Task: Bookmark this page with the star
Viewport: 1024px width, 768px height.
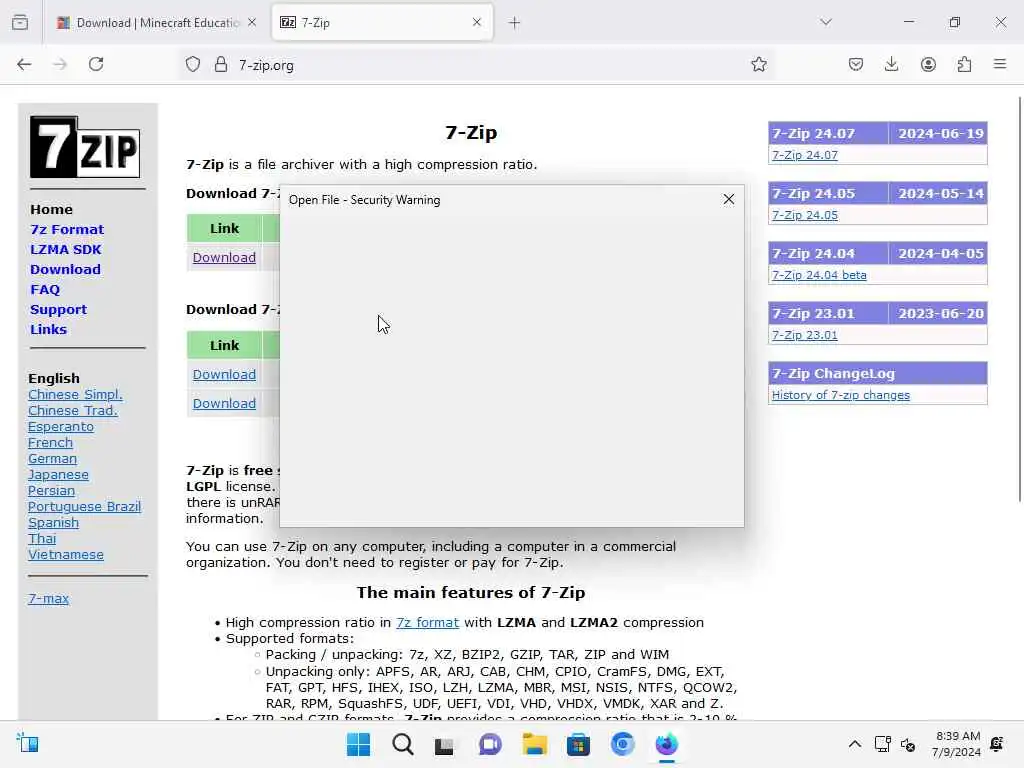Action: click(759, 64)
